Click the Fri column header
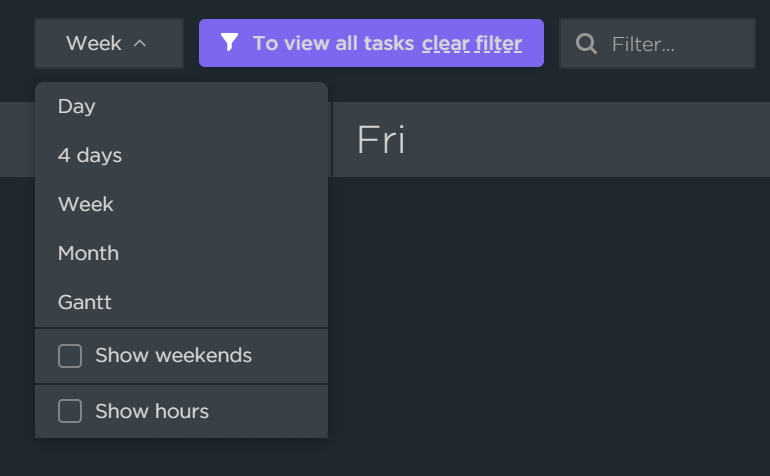770x476 pixels. (x=381, y=140)
